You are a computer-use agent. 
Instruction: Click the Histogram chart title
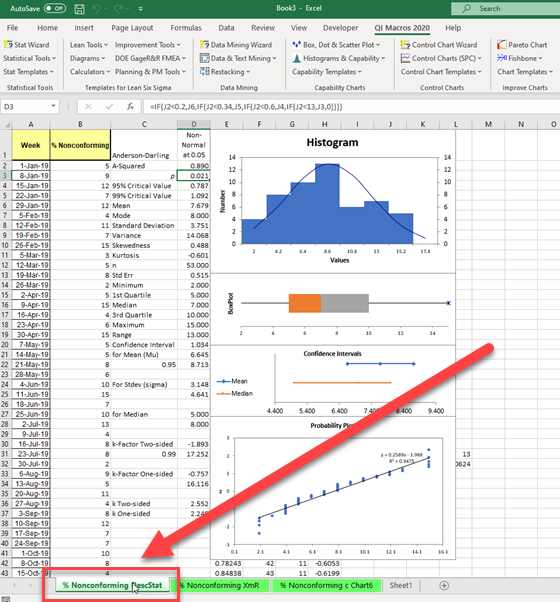(x=332, y=142)
